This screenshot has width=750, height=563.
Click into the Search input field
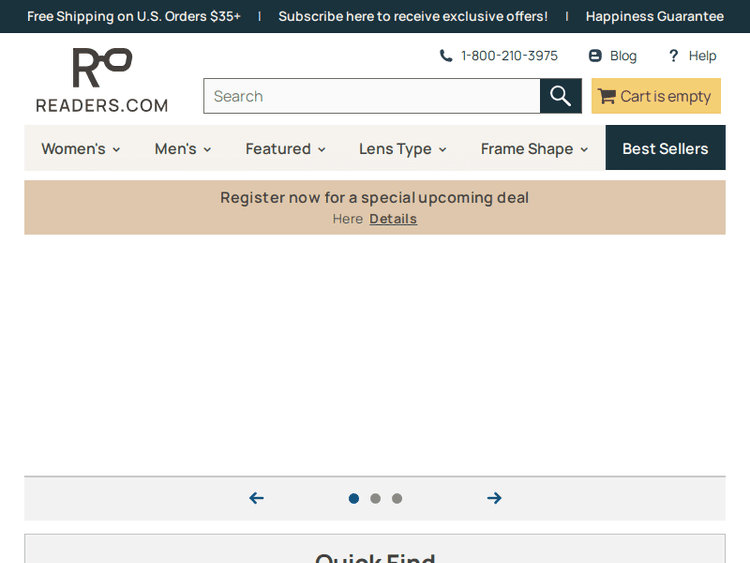tap(372, 96)
